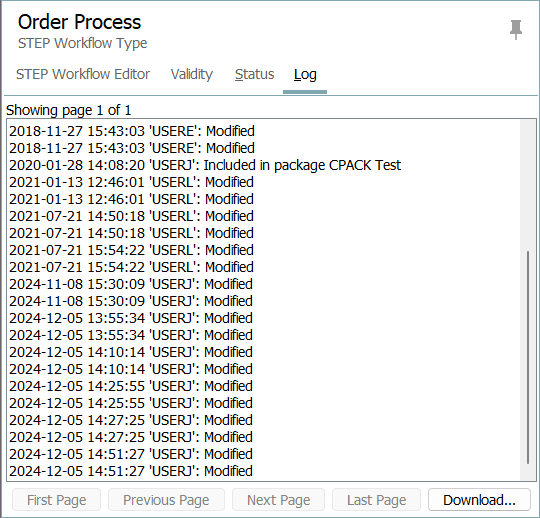Click the log vertical scrollbar thumb
Image resolution: width=540 pixels, height=518 pixels.
coord(528,358)
